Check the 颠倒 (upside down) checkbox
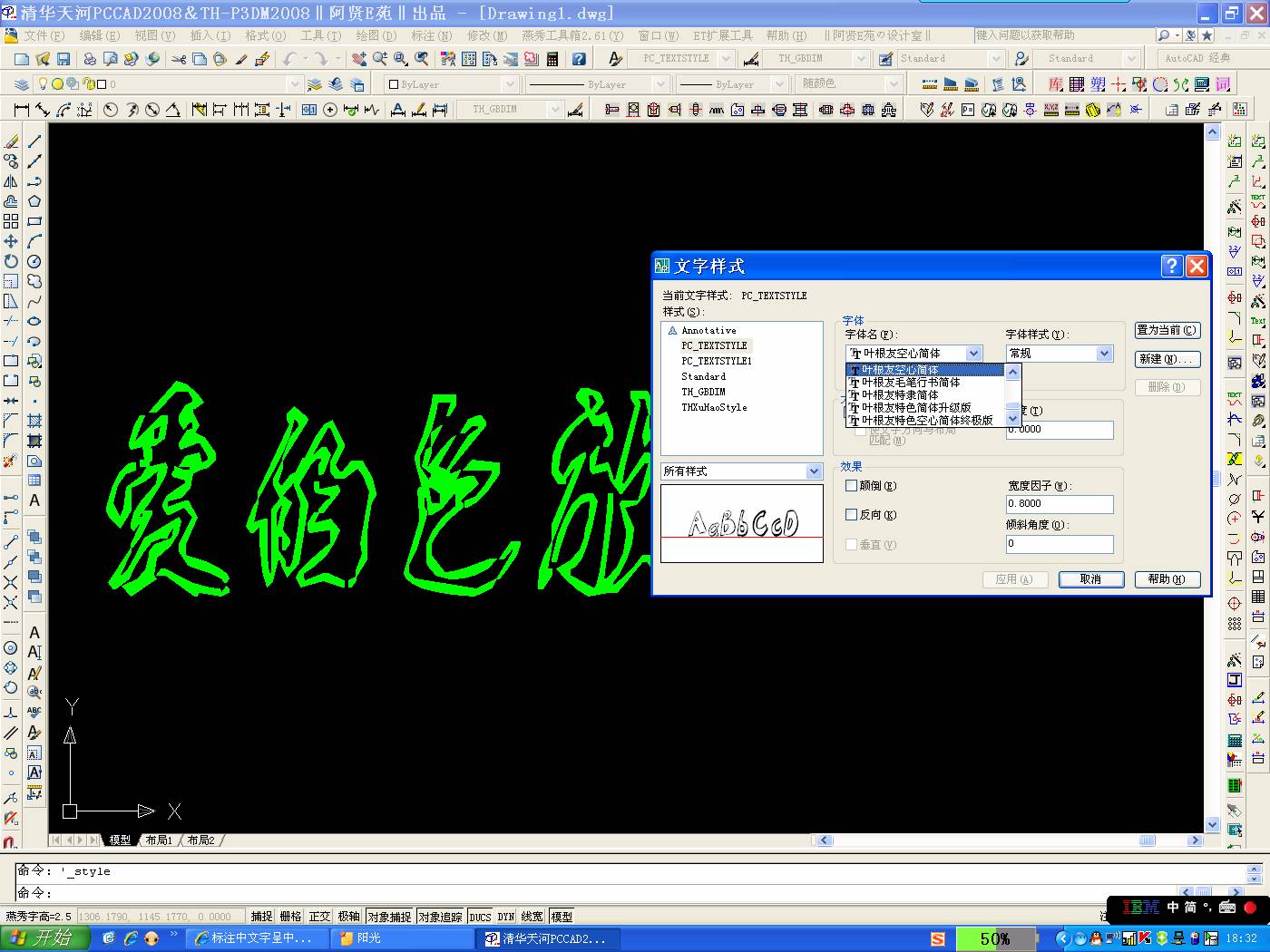The image size is (1270, 952). pyautogui.click(x=851, y=486)
